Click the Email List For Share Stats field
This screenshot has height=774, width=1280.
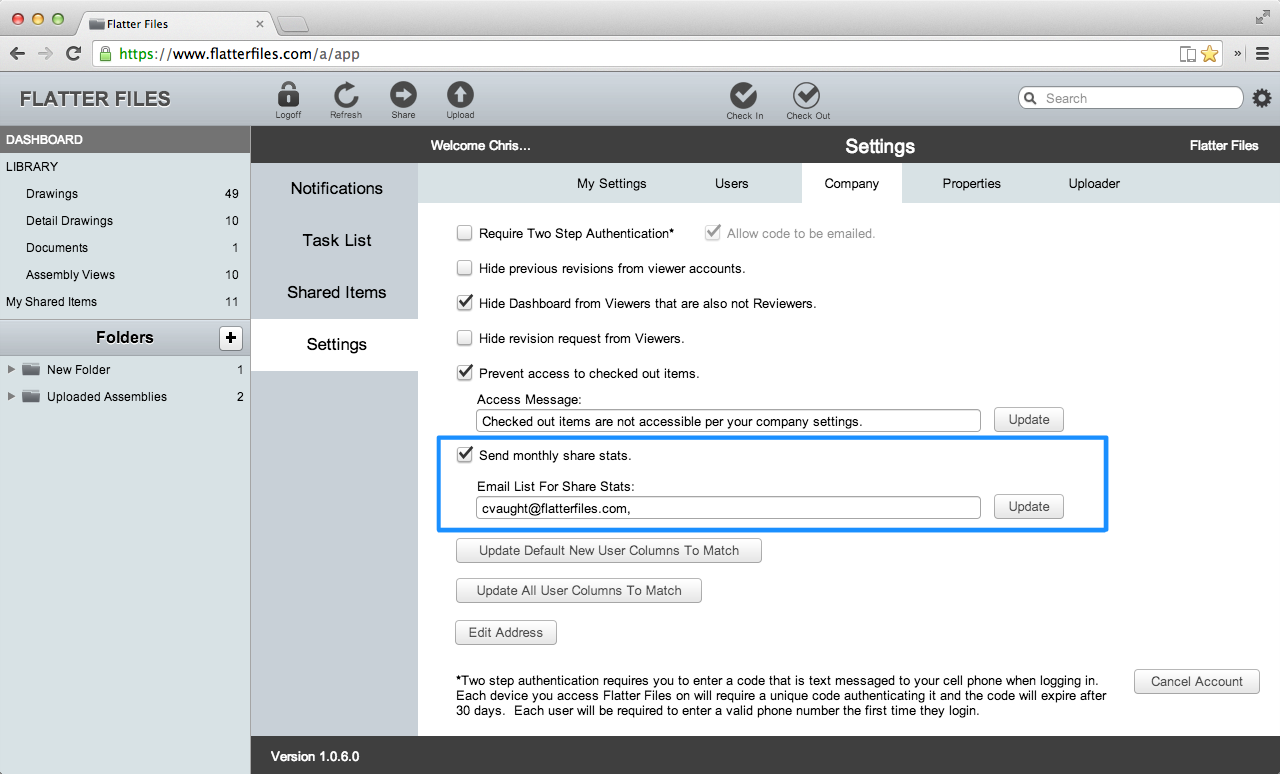coord(728,508)
